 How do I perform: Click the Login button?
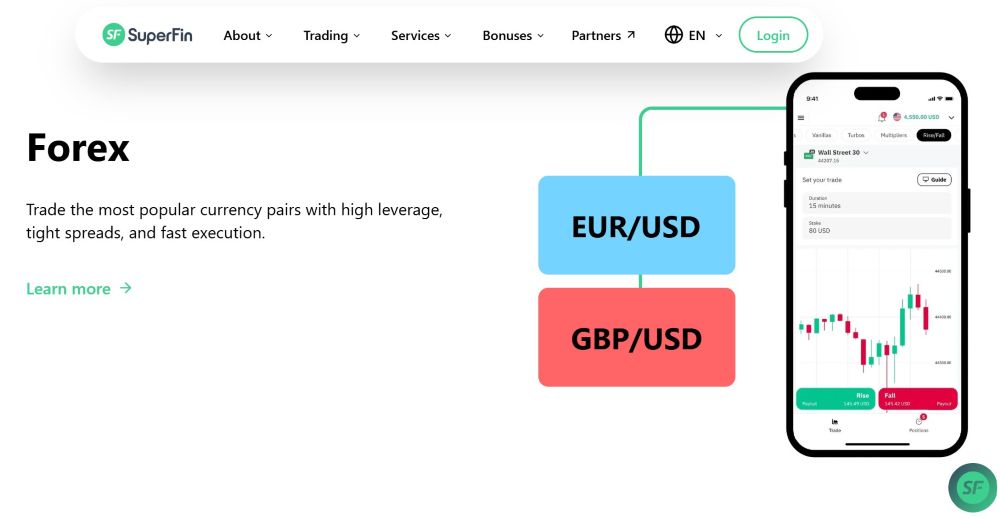773,35
